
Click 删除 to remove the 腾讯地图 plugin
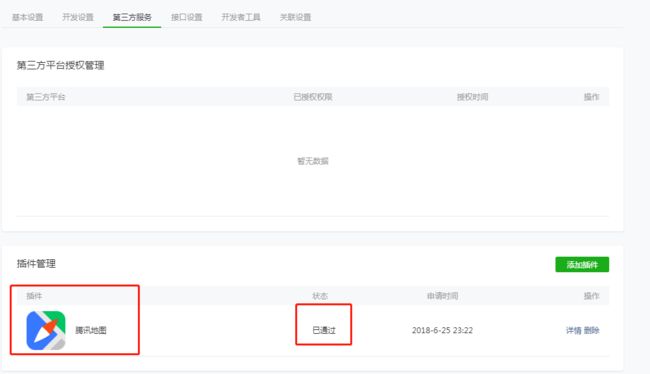click(592, 330)
